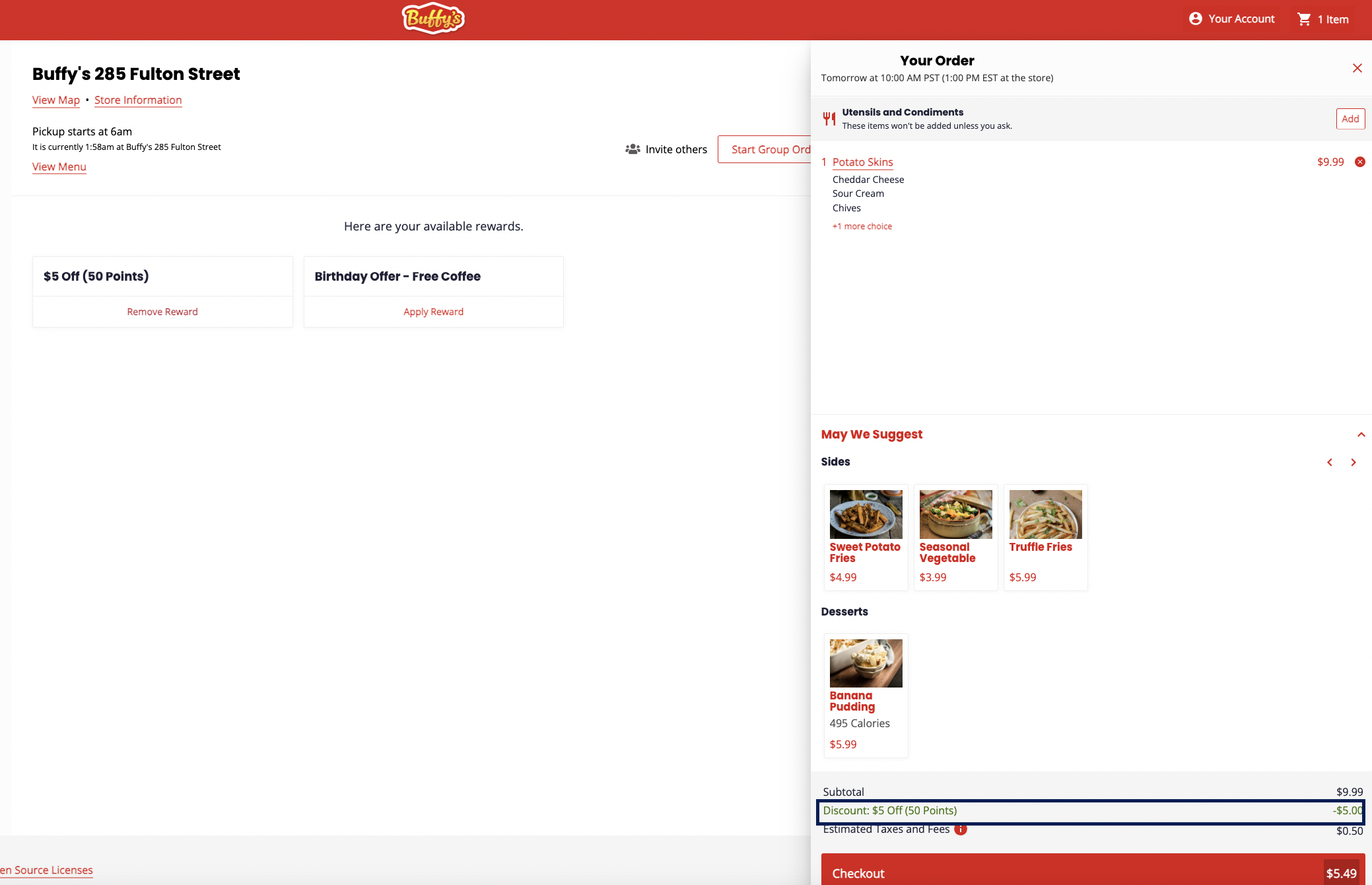This screenshot has height=885, width=1372.
Task: Expand +1 more choice for Potato Skins
Action: (x=862, y=227)
